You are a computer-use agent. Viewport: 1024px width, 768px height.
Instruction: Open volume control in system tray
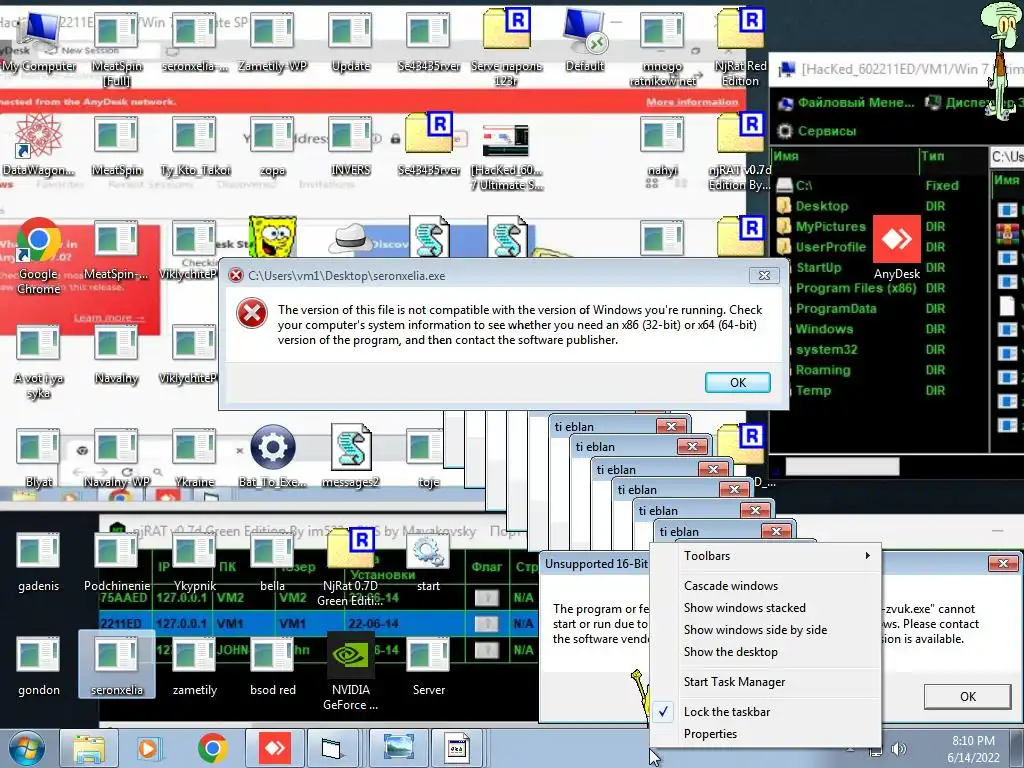tap(900, 749)
